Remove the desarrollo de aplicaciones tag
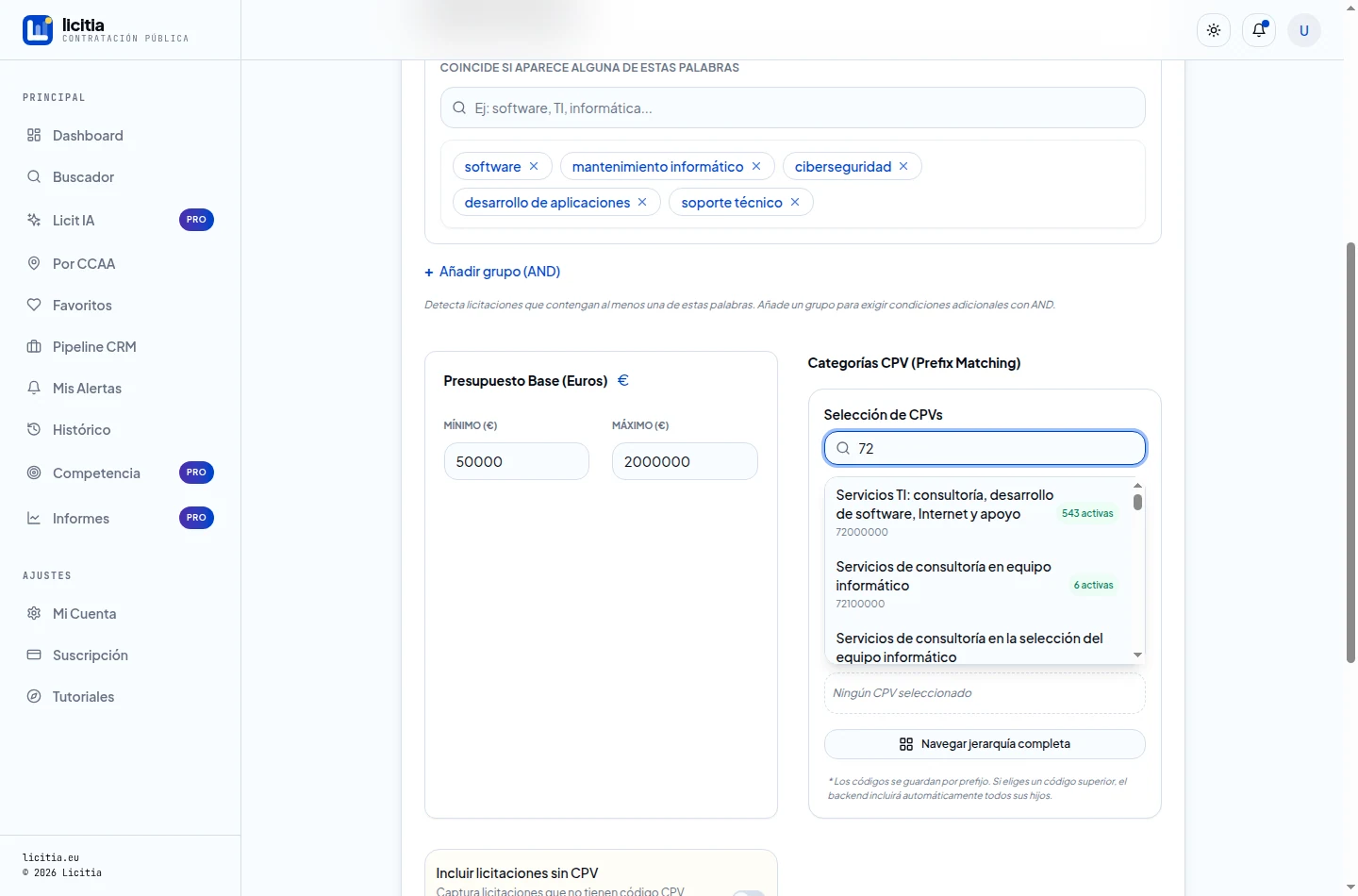Viewport: 1358px width, 896px height. (642, 202)
